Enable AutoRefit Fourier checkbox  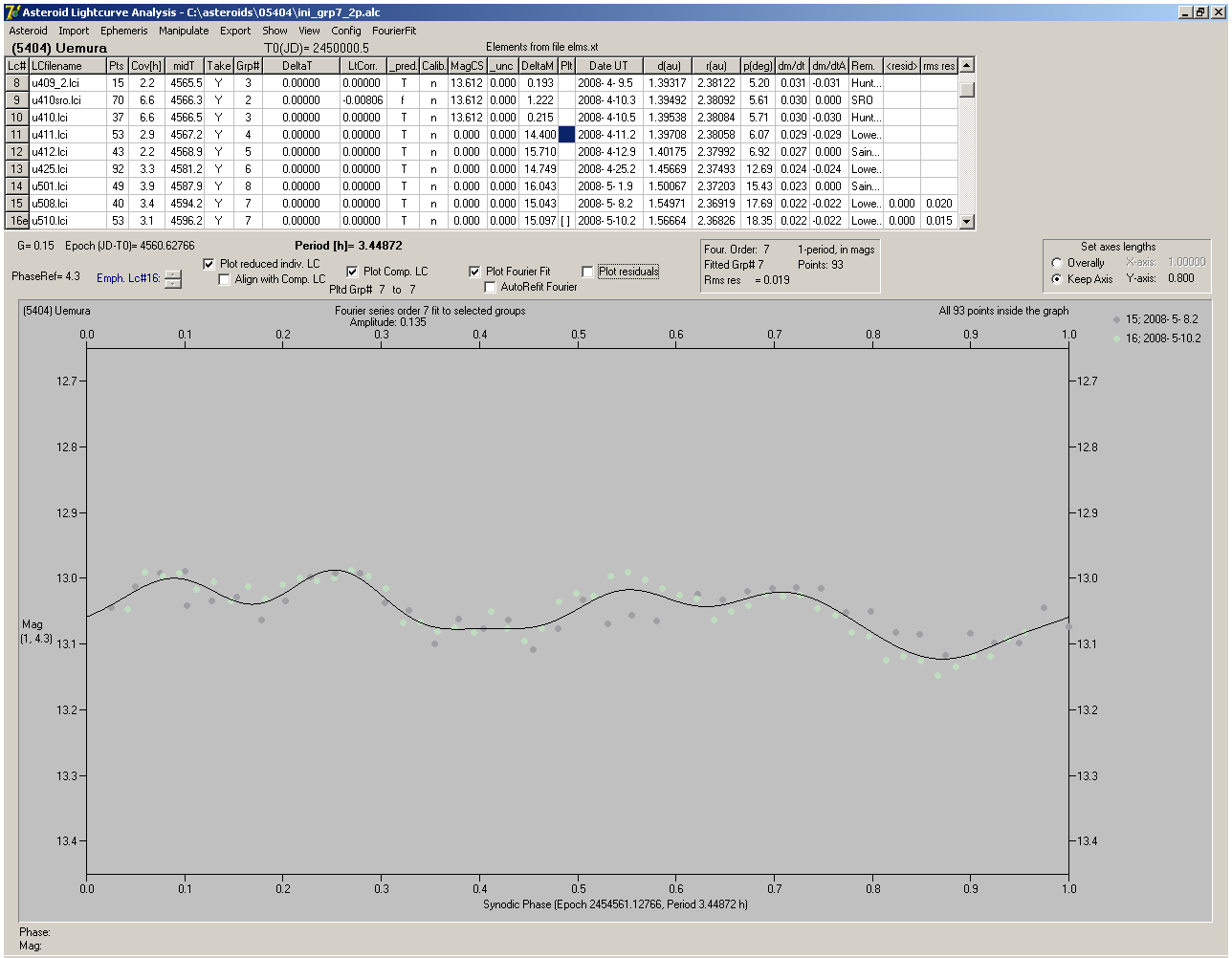[x=490, y=287]
